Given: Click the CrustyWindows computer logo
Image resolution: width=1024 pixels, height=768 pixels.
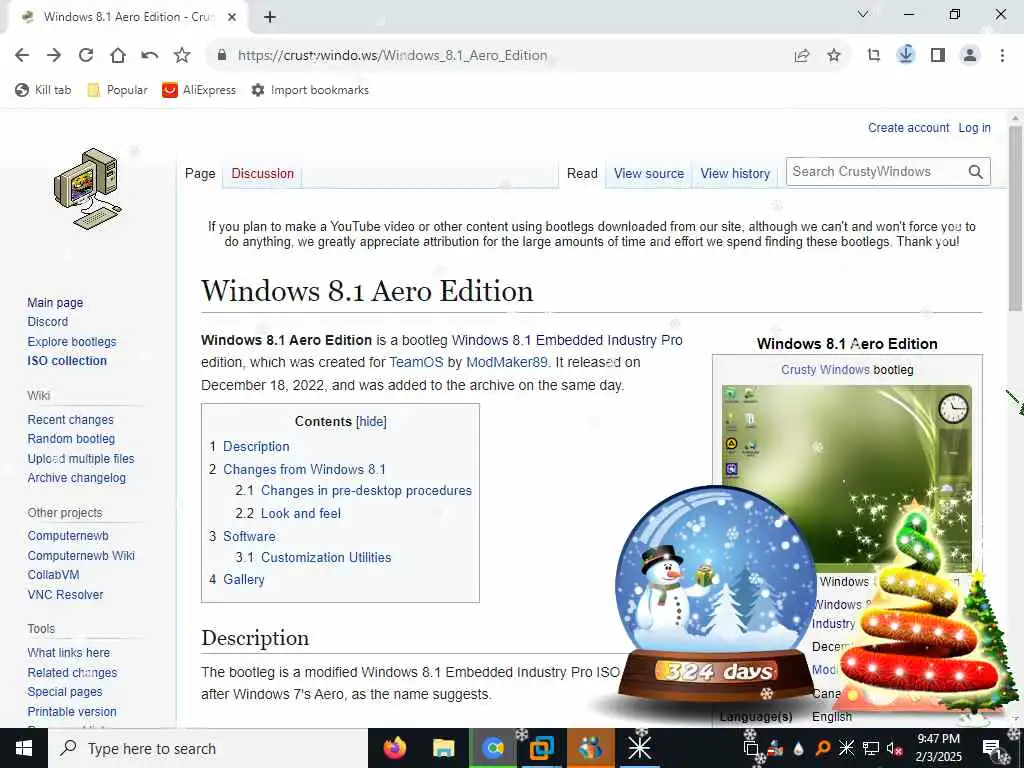Looking at the screenshot, I should 88,189.
